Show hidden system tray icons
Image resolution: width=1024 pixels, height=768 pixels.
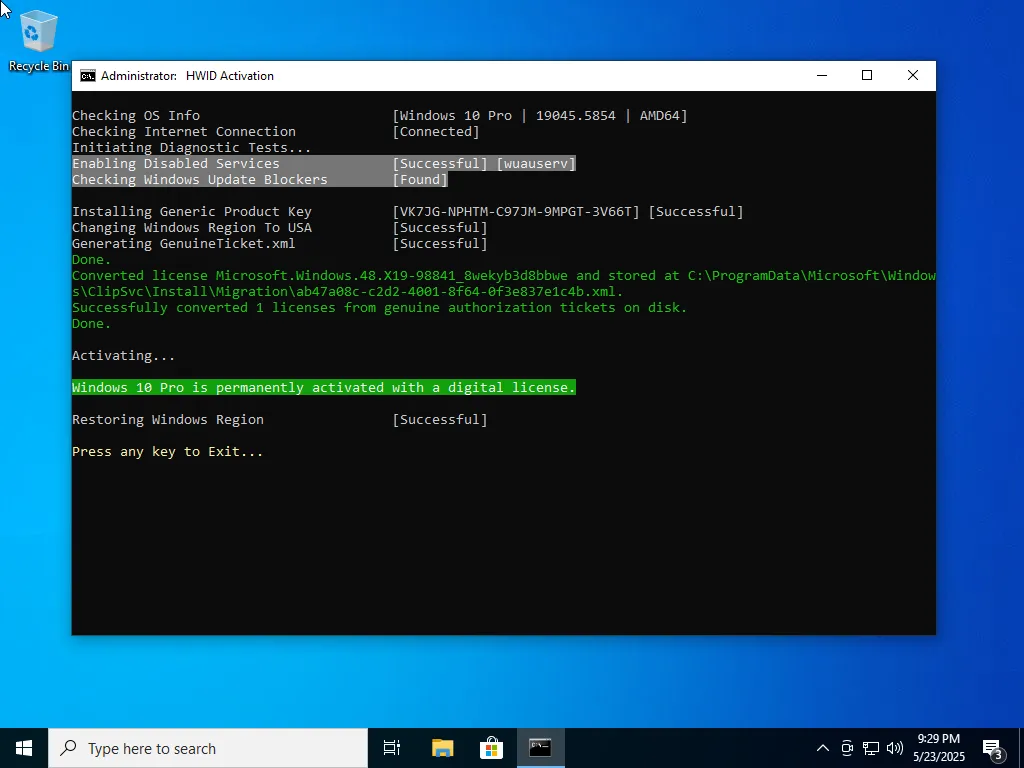[x=823, y=748]
